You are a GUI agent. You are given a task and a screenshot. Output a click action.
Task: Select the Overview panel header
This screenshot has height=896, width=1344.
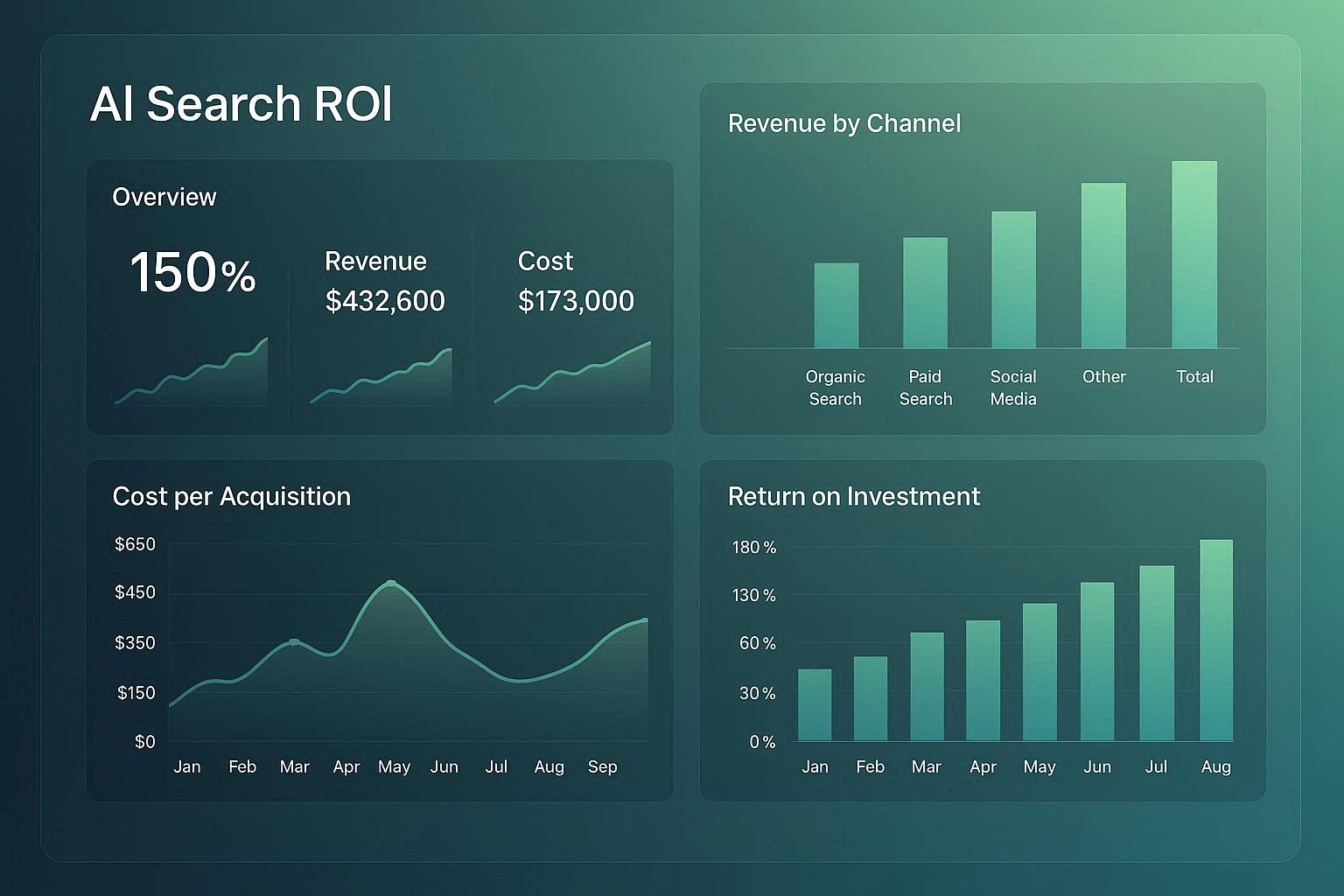pos(164,197)
